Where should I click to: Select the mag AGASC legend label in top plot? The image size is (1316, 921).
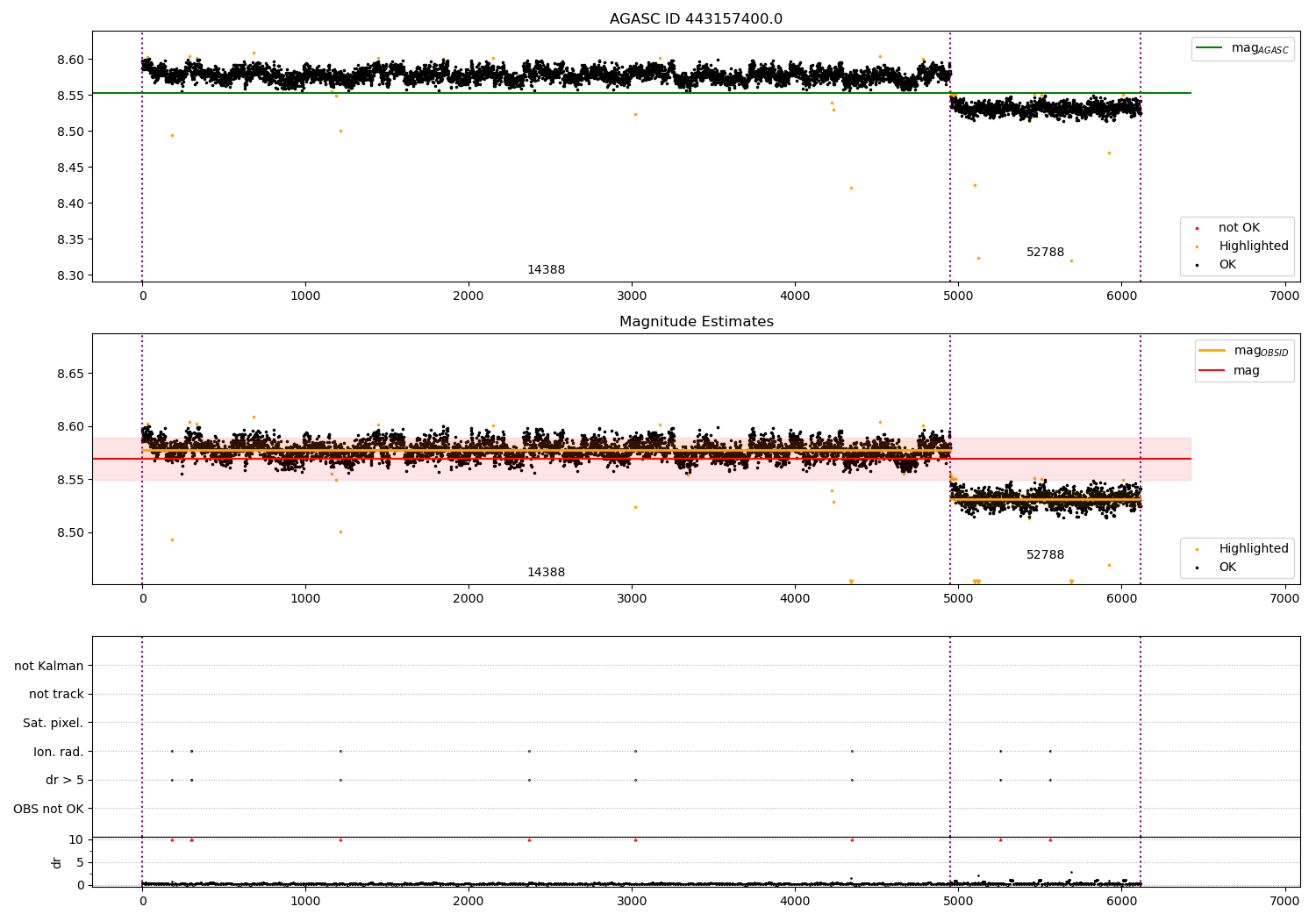(1260, 48)
